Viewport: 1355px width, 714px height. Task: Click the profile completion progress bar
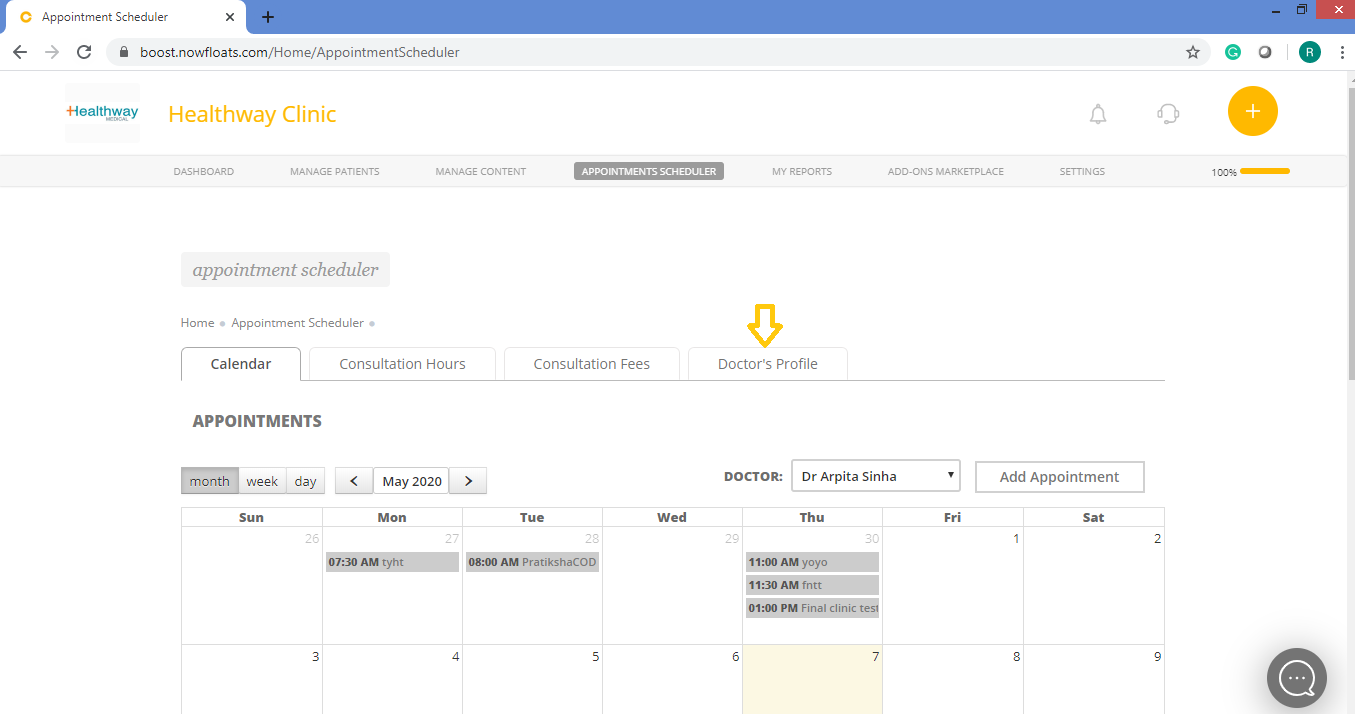1264,171
